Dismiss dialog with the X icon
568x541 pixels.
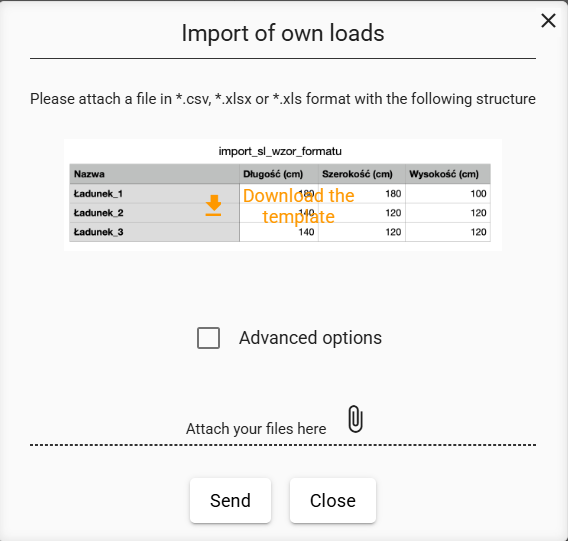pyautogui.click(x=548, y=21)
